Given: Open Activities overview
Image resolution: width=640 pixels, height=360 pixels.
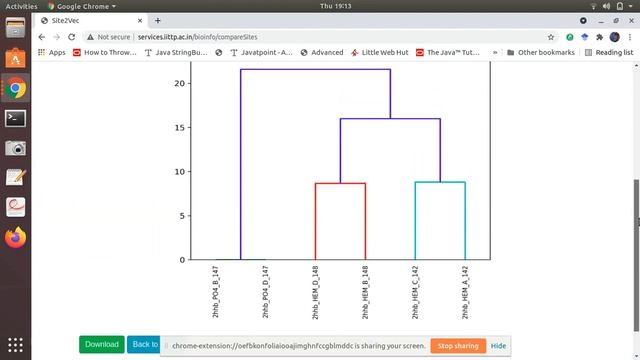Looking at the screenshot, I should tap(21, 6).
